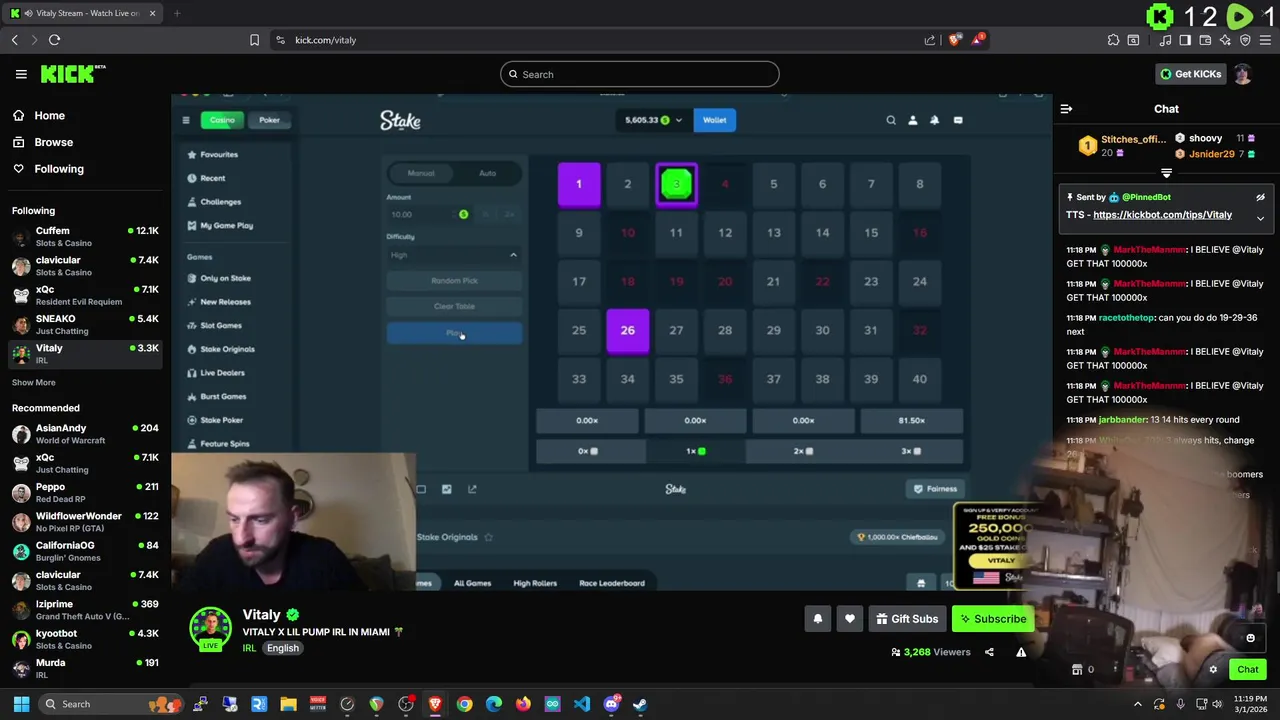The image size is (1280, 720).
Task: Click the English tag under stream title
Action: point(283,648)
